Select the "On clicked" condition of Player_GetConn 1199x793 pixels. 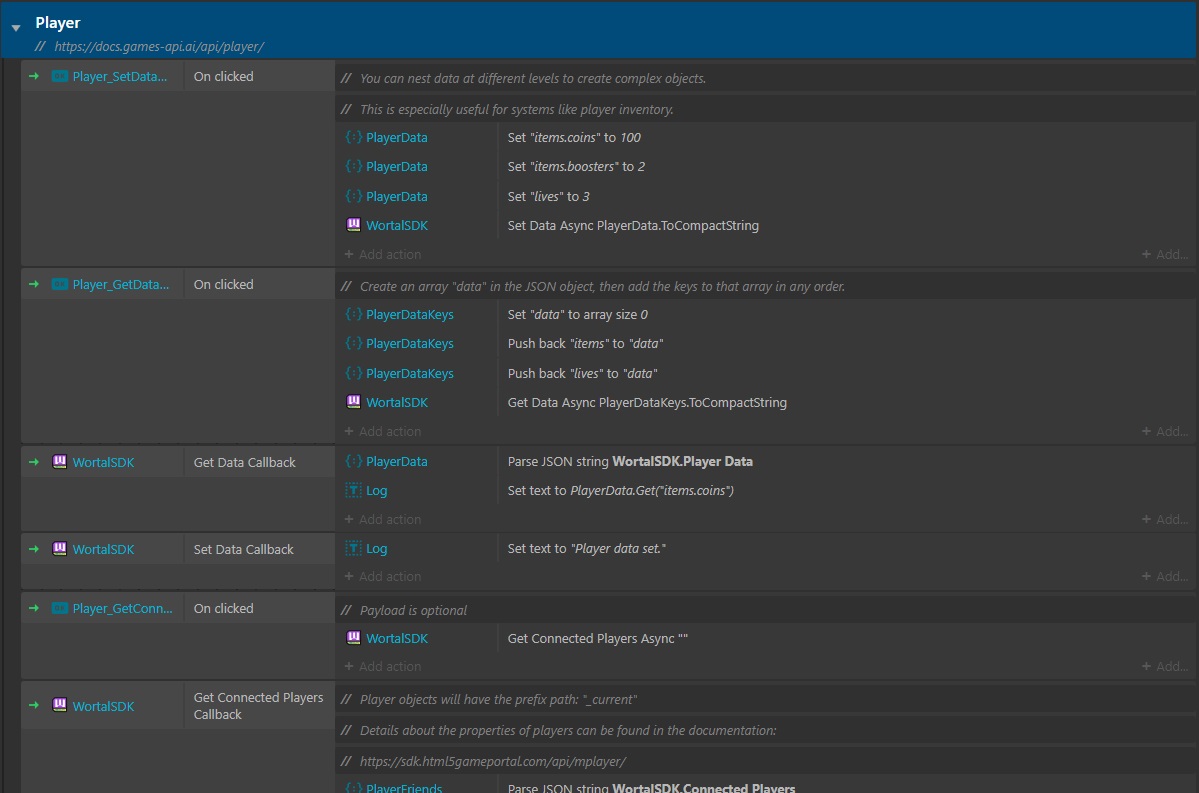click(224, 608)
